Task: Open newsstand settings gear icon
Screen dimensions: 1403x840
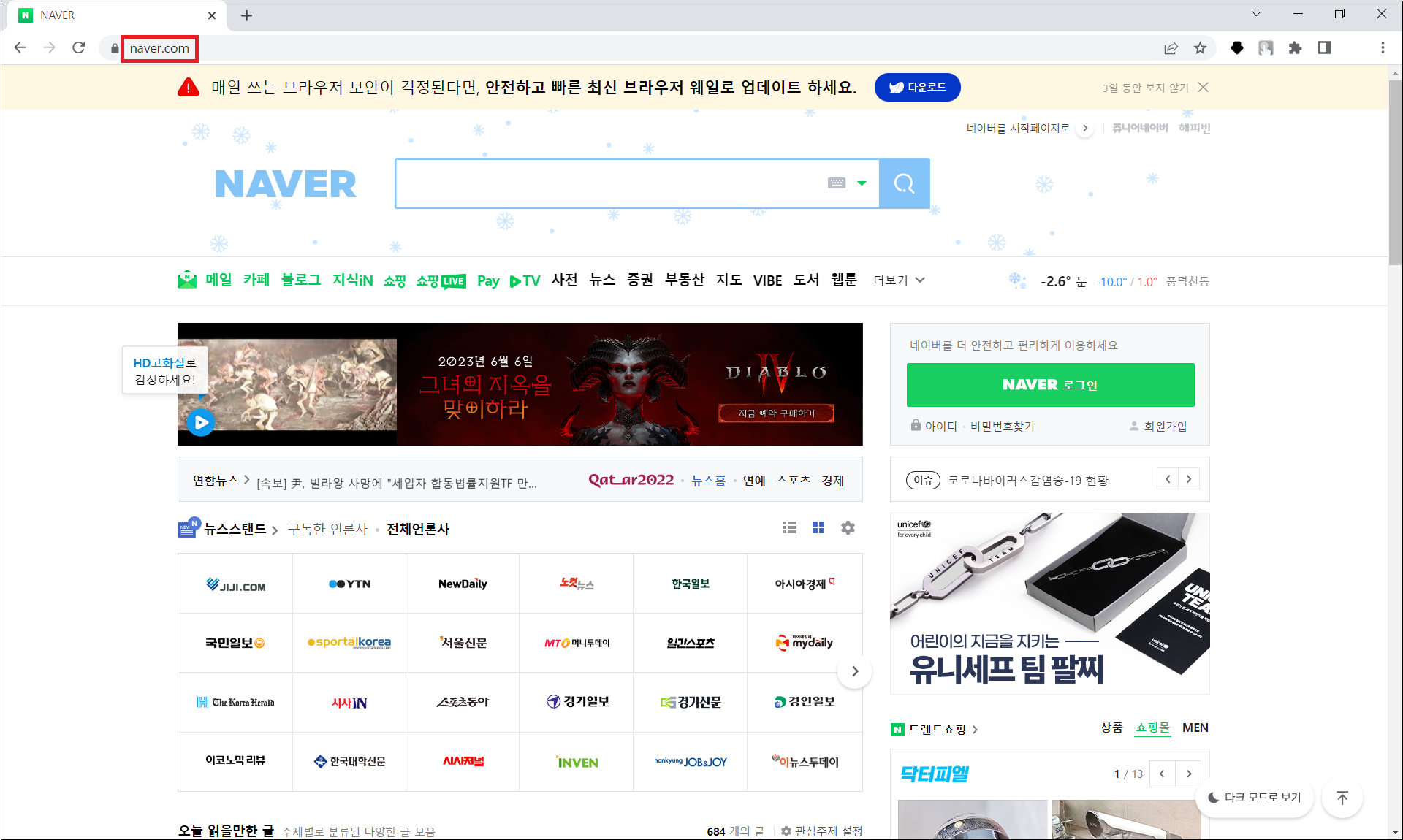Action: coord(848,527)
